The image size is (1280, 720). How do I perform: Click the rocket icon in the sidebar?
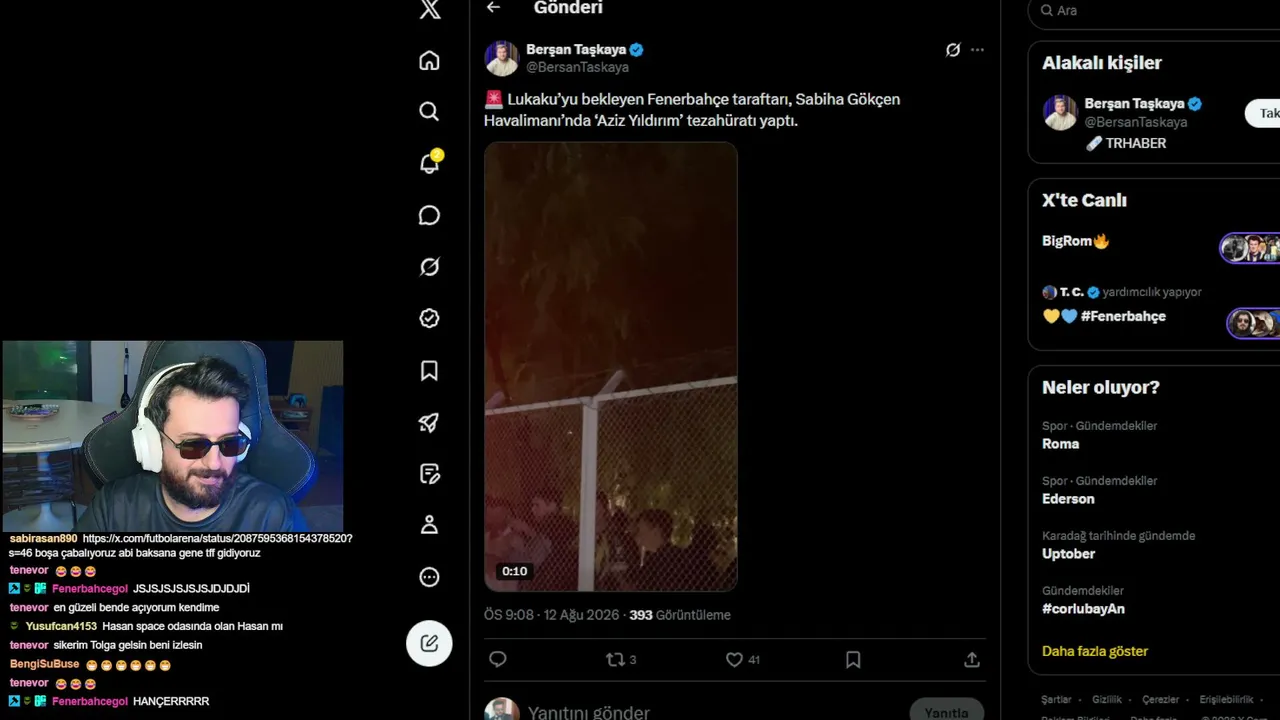pos(429,422)
